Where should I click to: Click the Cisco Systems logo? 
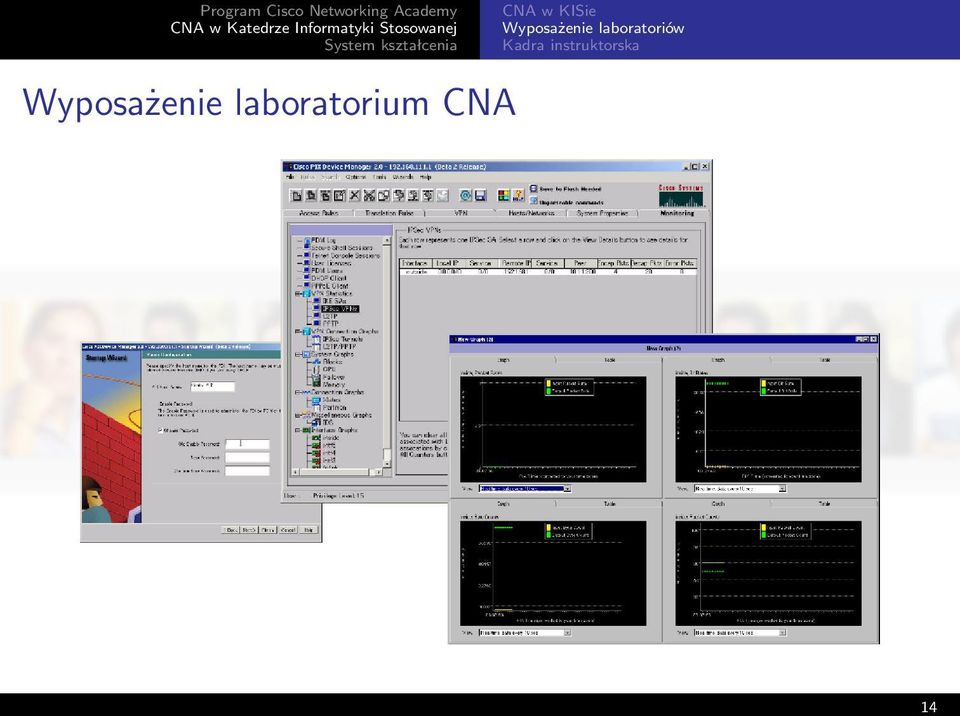tap(681, 196)
